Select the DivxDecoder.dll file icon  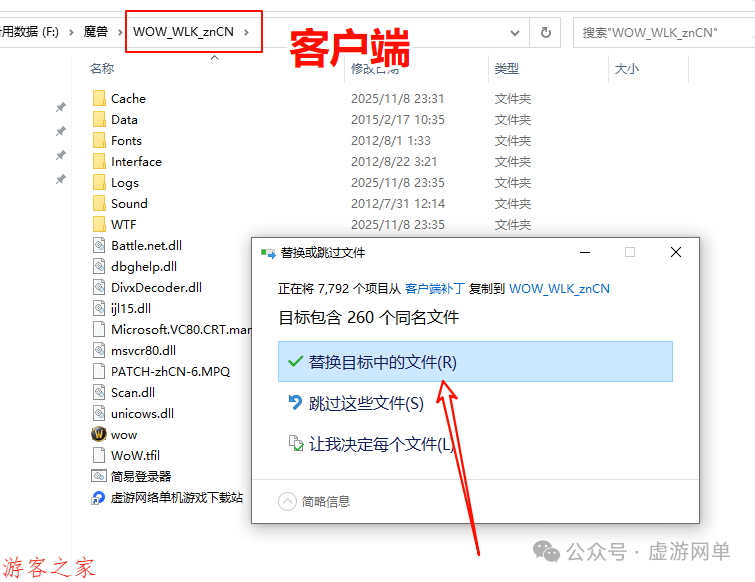[99, 287]
